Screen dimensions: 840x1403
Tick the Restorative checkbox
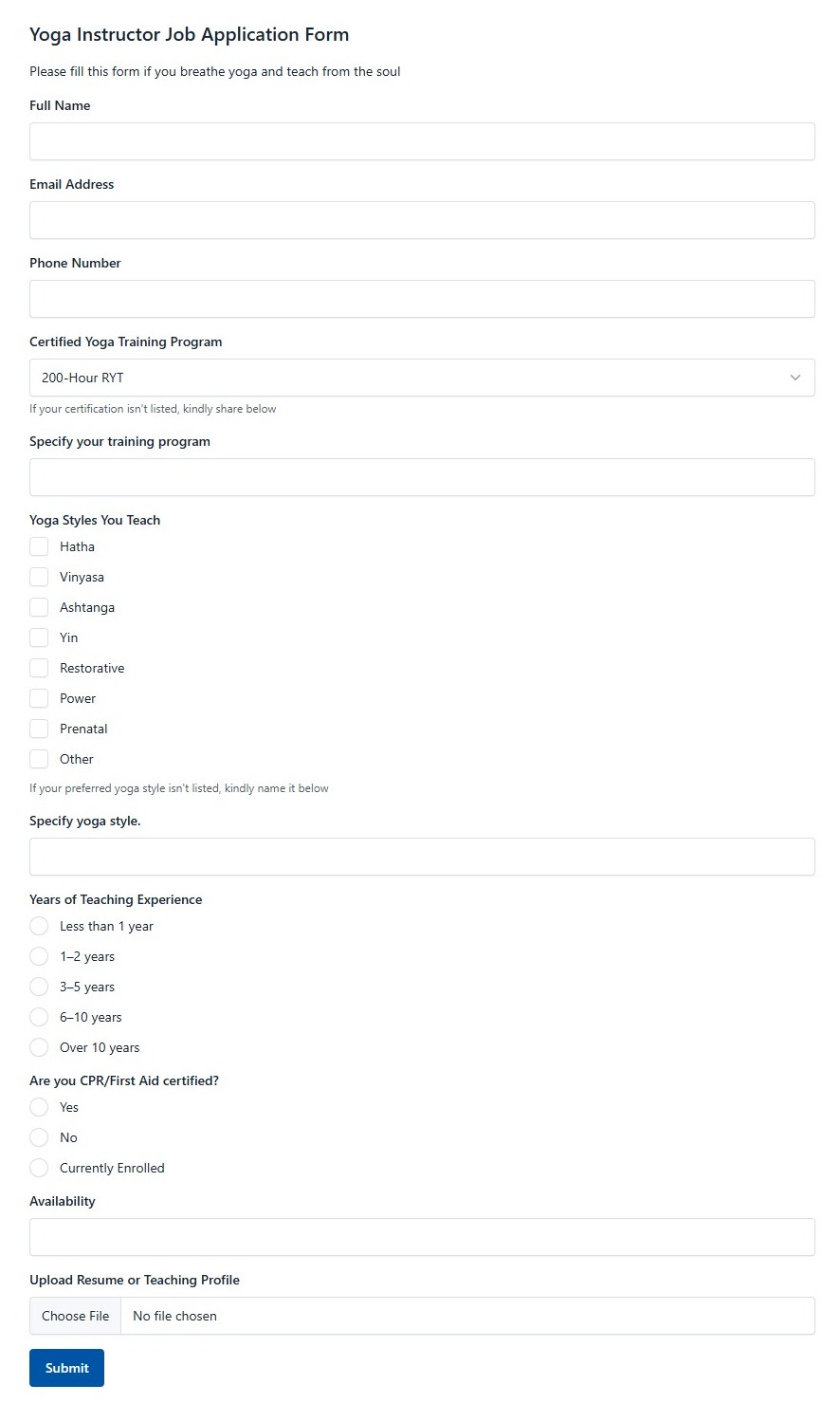39,668
